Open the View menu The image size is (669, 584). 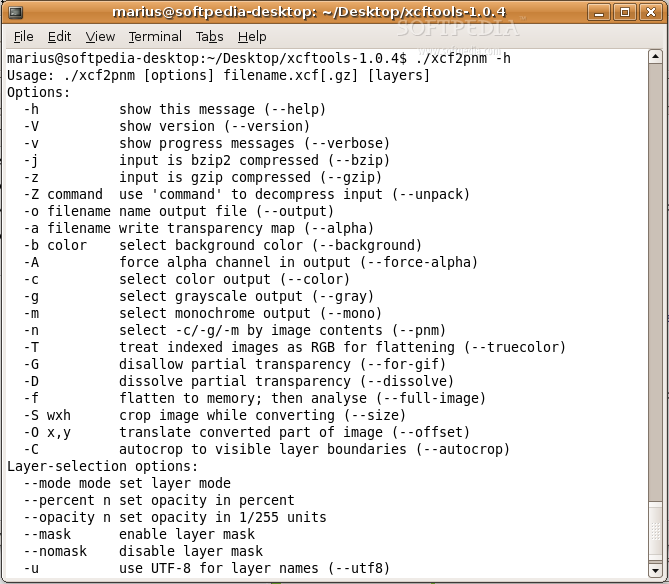[x=100, y=36]
